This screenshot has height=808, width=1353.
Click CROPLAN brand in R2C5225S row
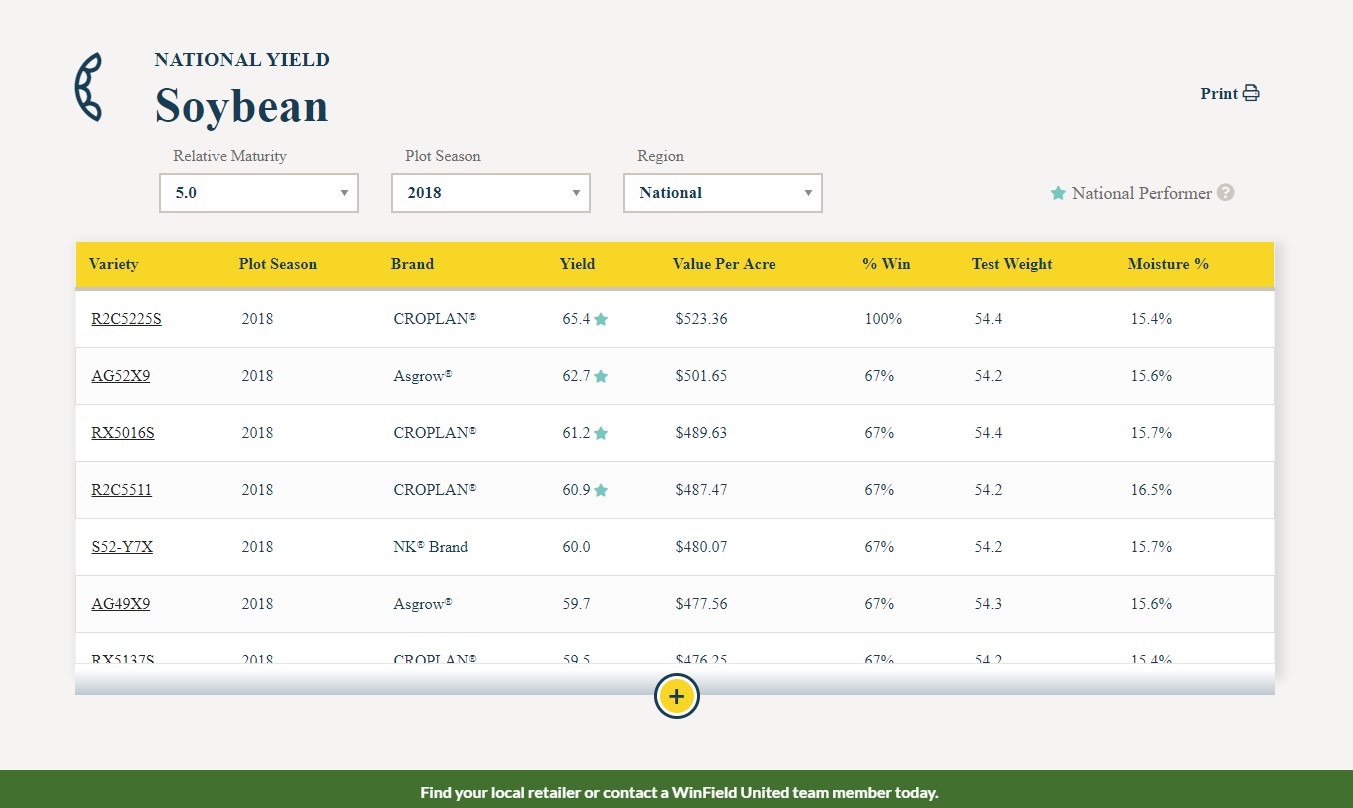[435, 319]
